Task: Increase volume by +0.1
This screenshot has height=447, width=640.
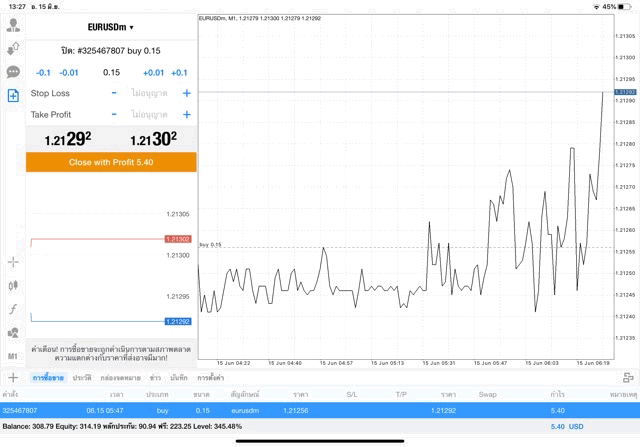Action: point(179,73)
